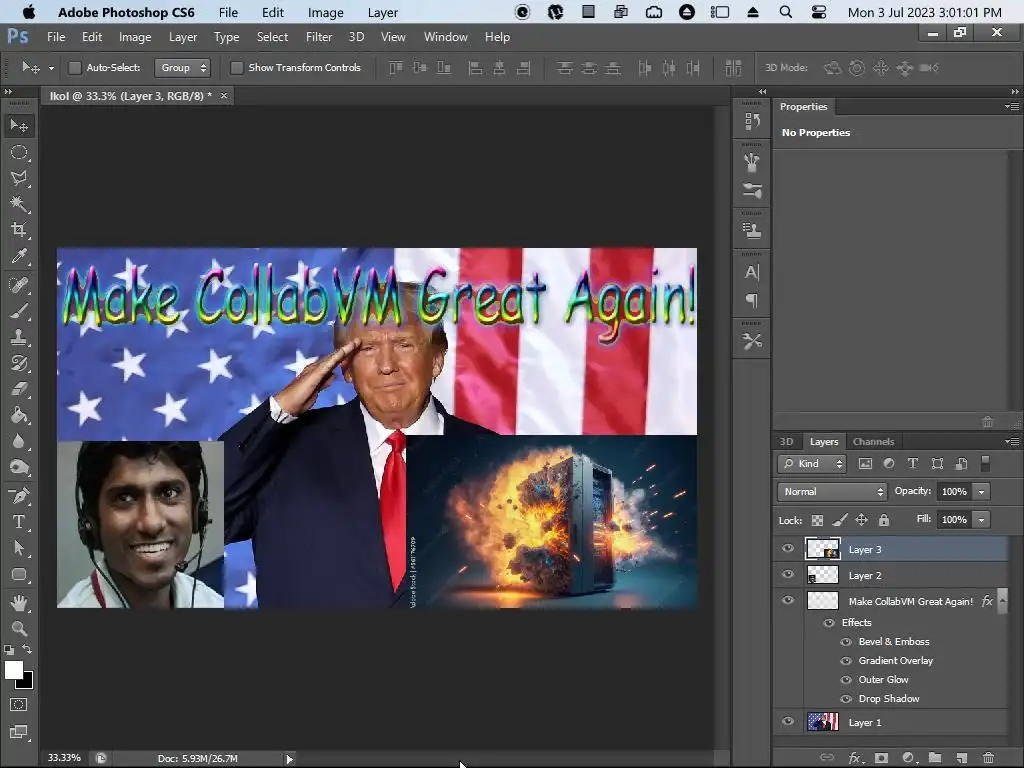Hide Layer 2 visibility eye
Viewport: 1024px width, 768px height.
(x=788, y=575)
